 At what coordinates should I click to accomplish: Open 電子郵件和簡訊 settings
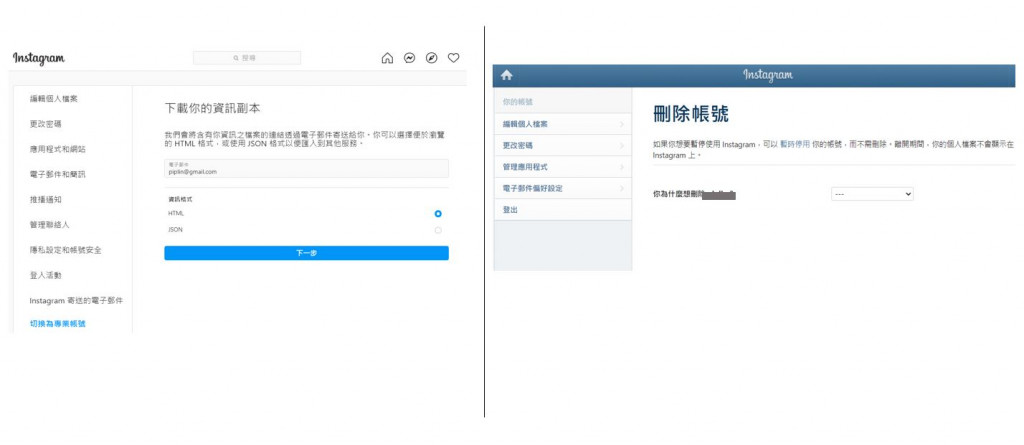(x=57, y=174)
